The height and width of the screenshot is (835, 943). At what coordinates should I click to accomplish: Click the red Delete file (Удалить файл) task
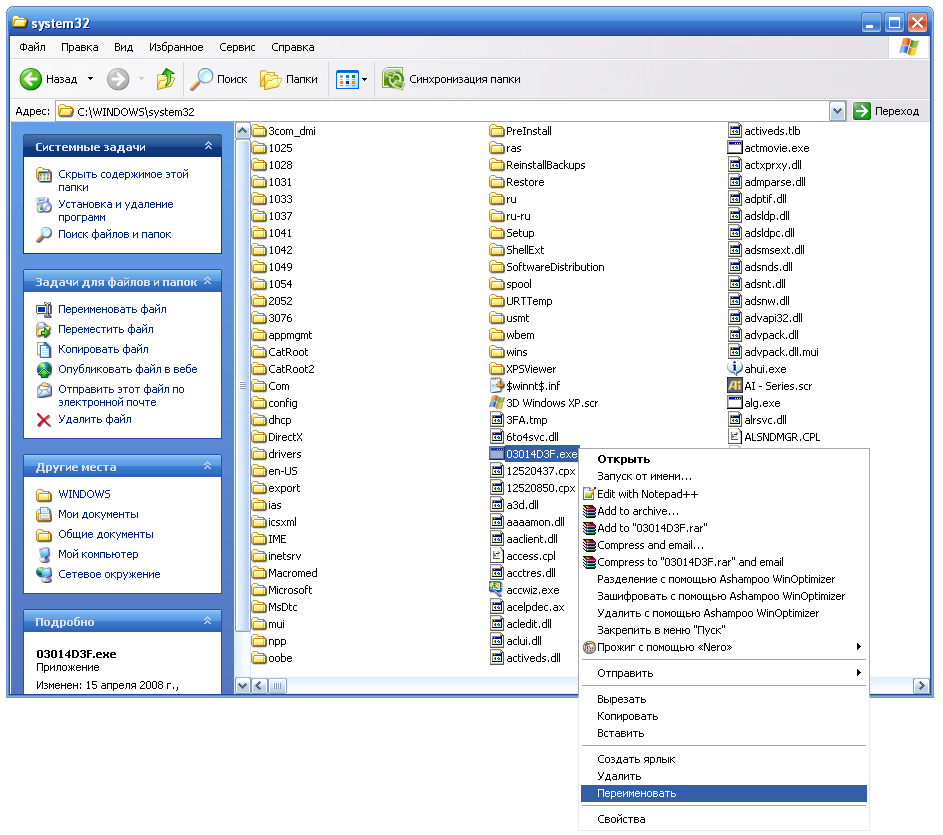44,420
